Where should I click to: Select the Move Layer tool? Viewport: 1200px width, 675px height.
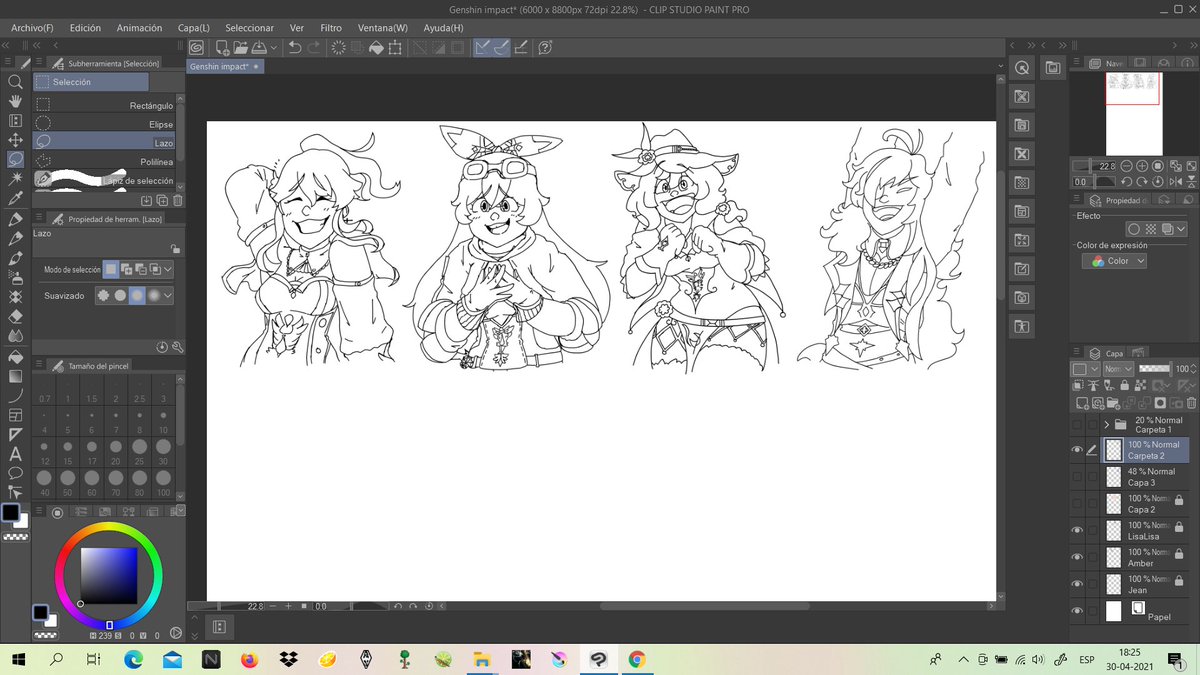click(x=15, y=140)
